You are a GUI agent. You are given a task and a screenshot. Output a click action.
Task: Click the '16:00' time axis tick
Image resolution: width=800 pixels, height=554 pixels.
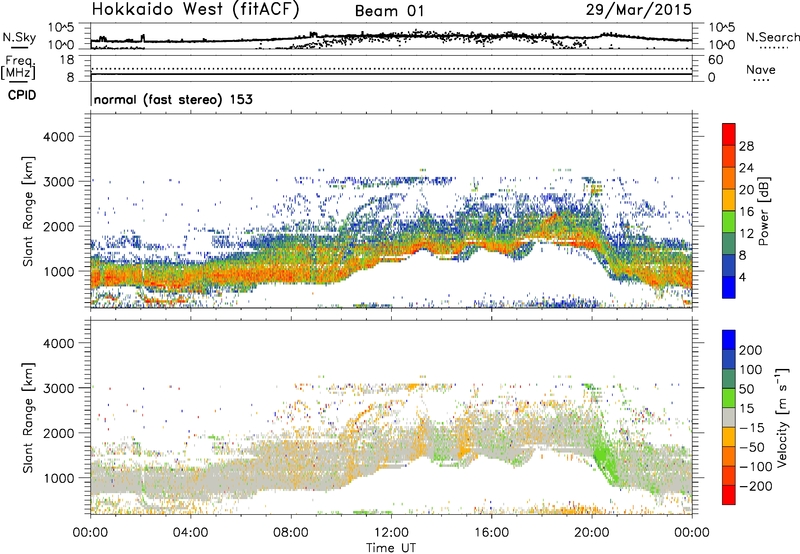click(491, 533)
